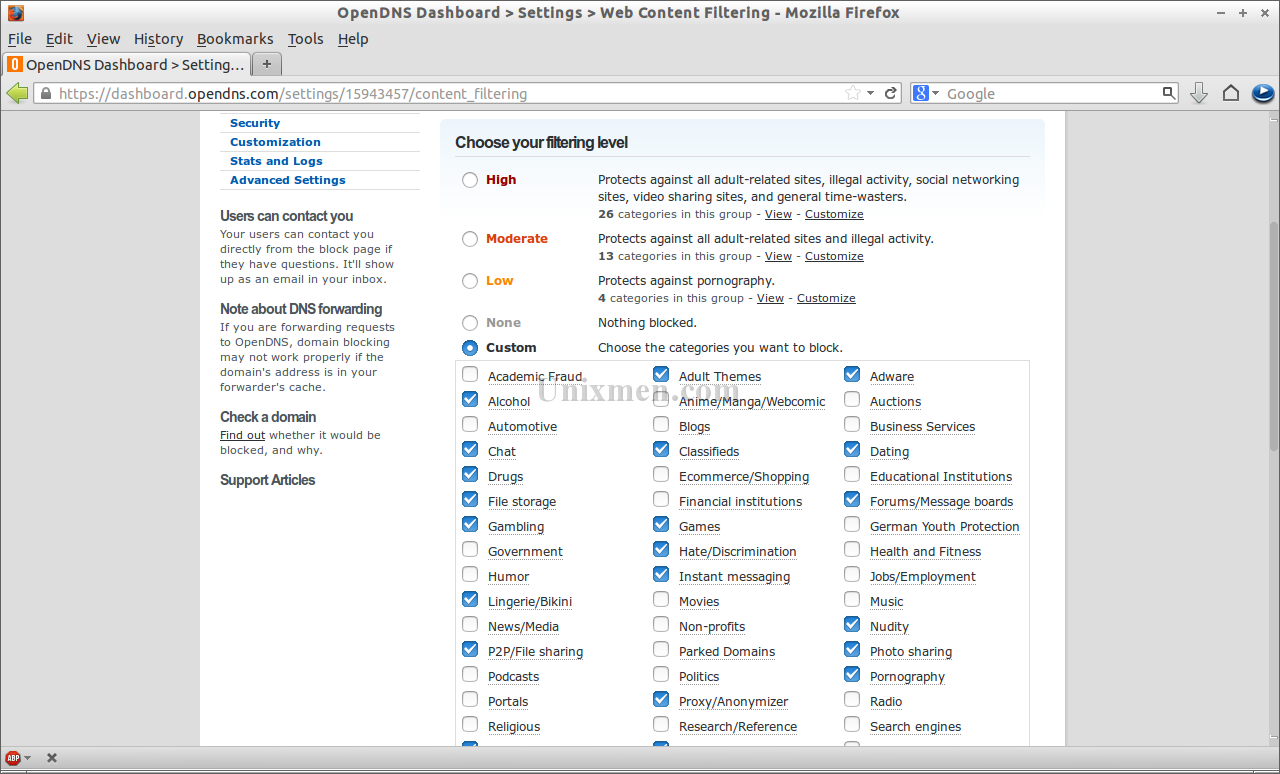Image resolution: width=1280 pixels, height=774 pixels.
Task: Open the Security sidebar link
Action: 255,123
